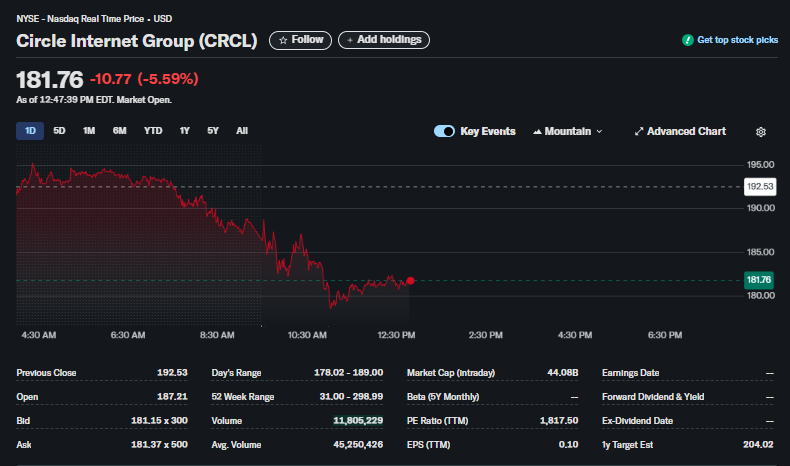Click Forward Dividend & Yield label
This screenshot has height=466, width=790.
(653, 397)
